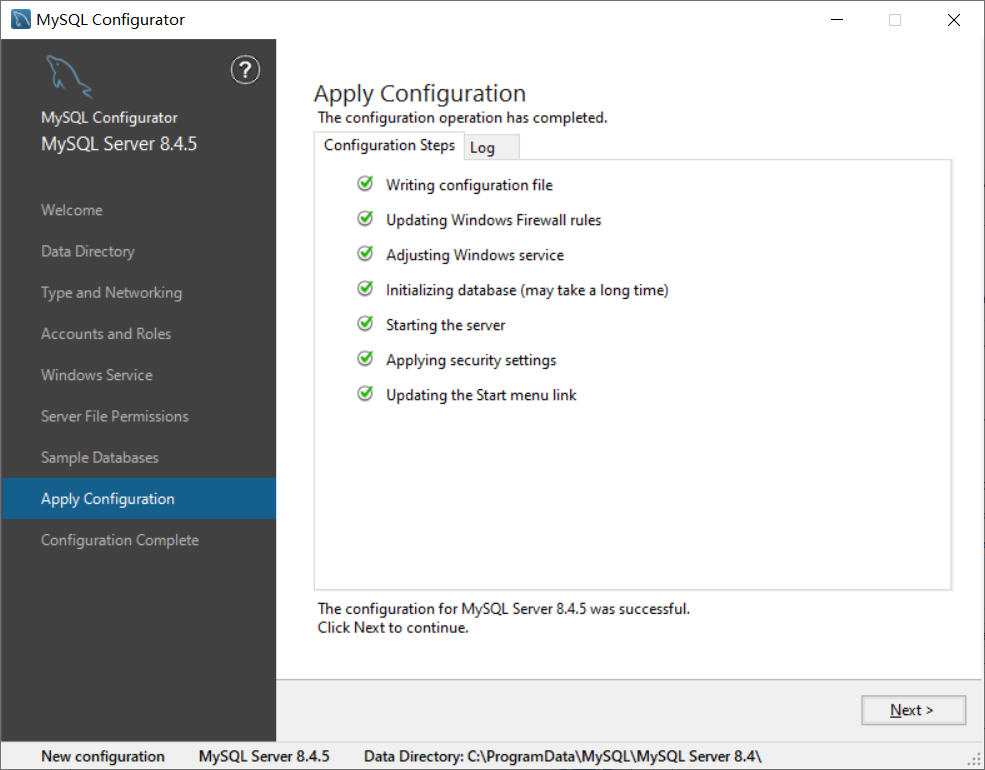Close the MySQL Configurator window
This screenshot has height=770, width=985.
[x=954, y=19]
